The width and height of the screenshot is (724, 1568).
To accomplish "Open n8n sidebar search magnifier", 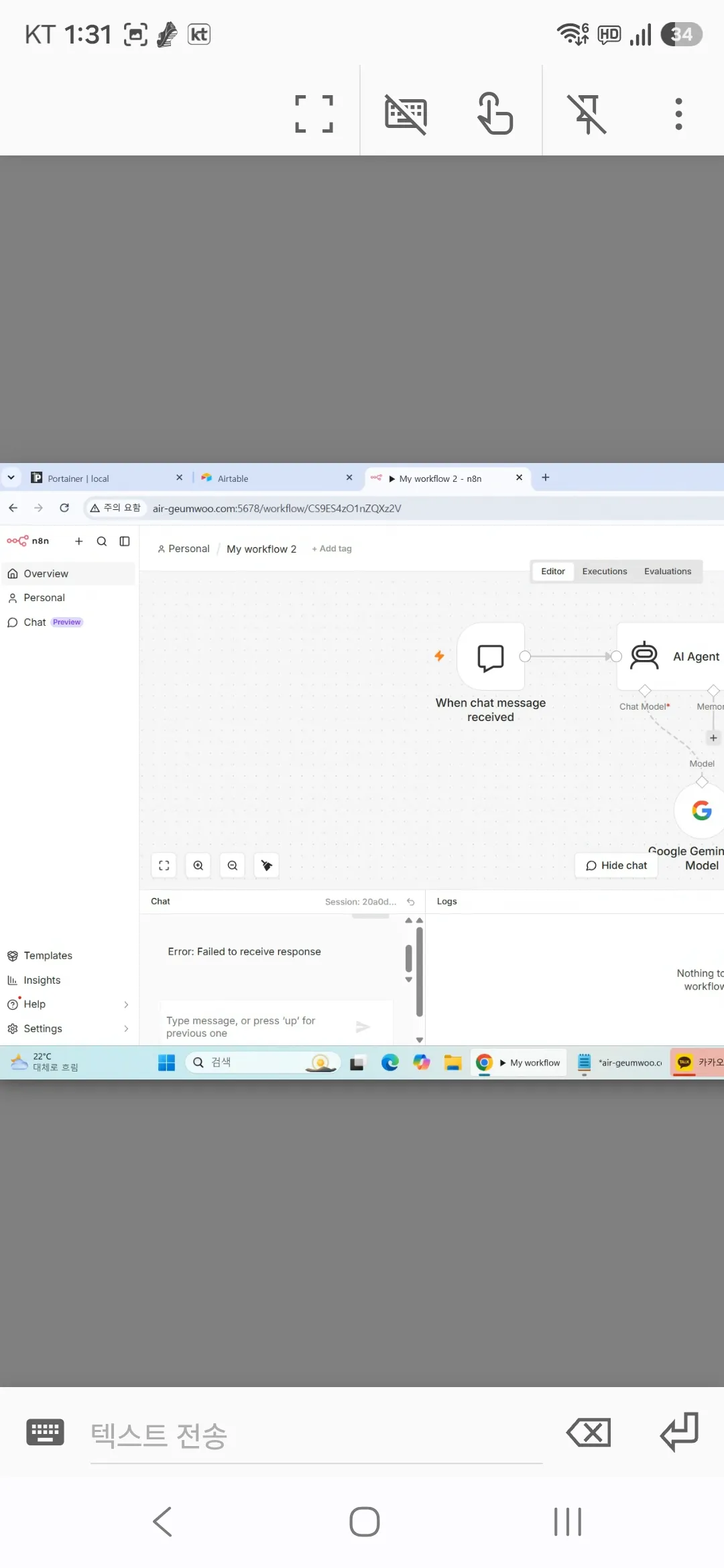I will (102, 541).
